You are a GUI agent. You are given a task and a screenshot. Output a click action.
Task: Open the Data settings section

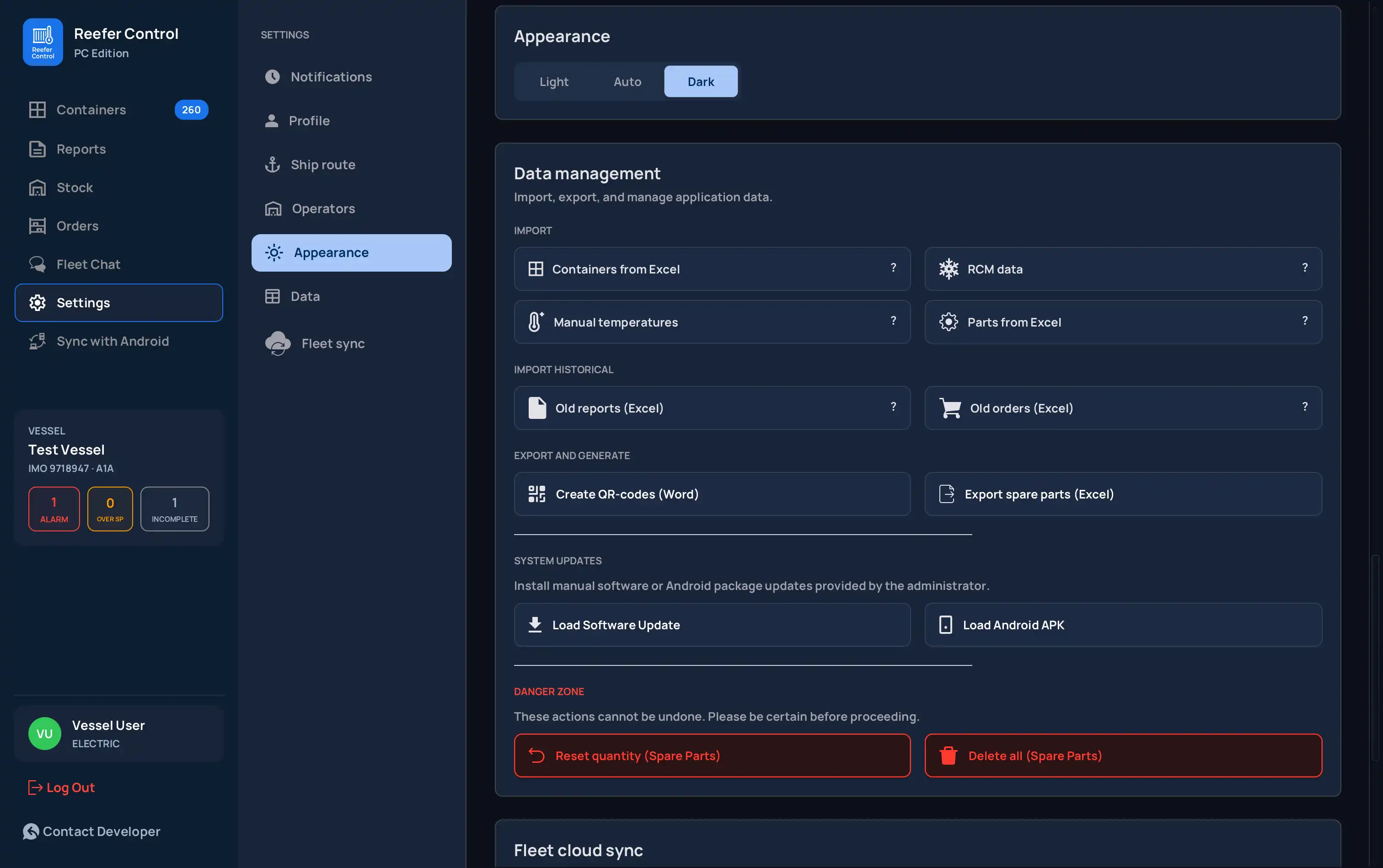pyautogui.click(x=351, y=296)
